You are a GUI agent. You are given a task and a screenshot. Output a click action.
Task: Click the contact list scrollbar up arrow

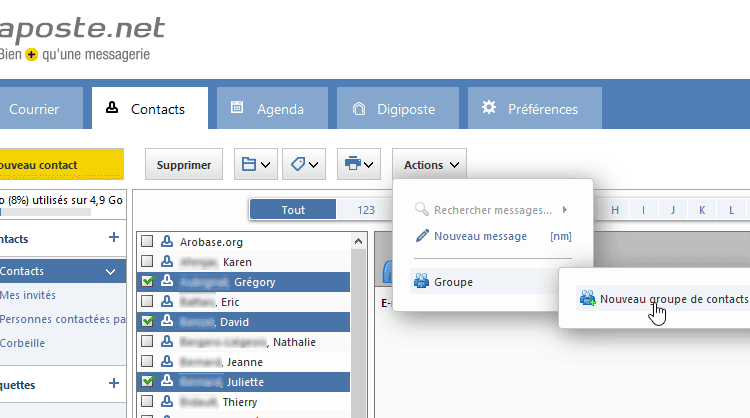click(x=359, y=241)
